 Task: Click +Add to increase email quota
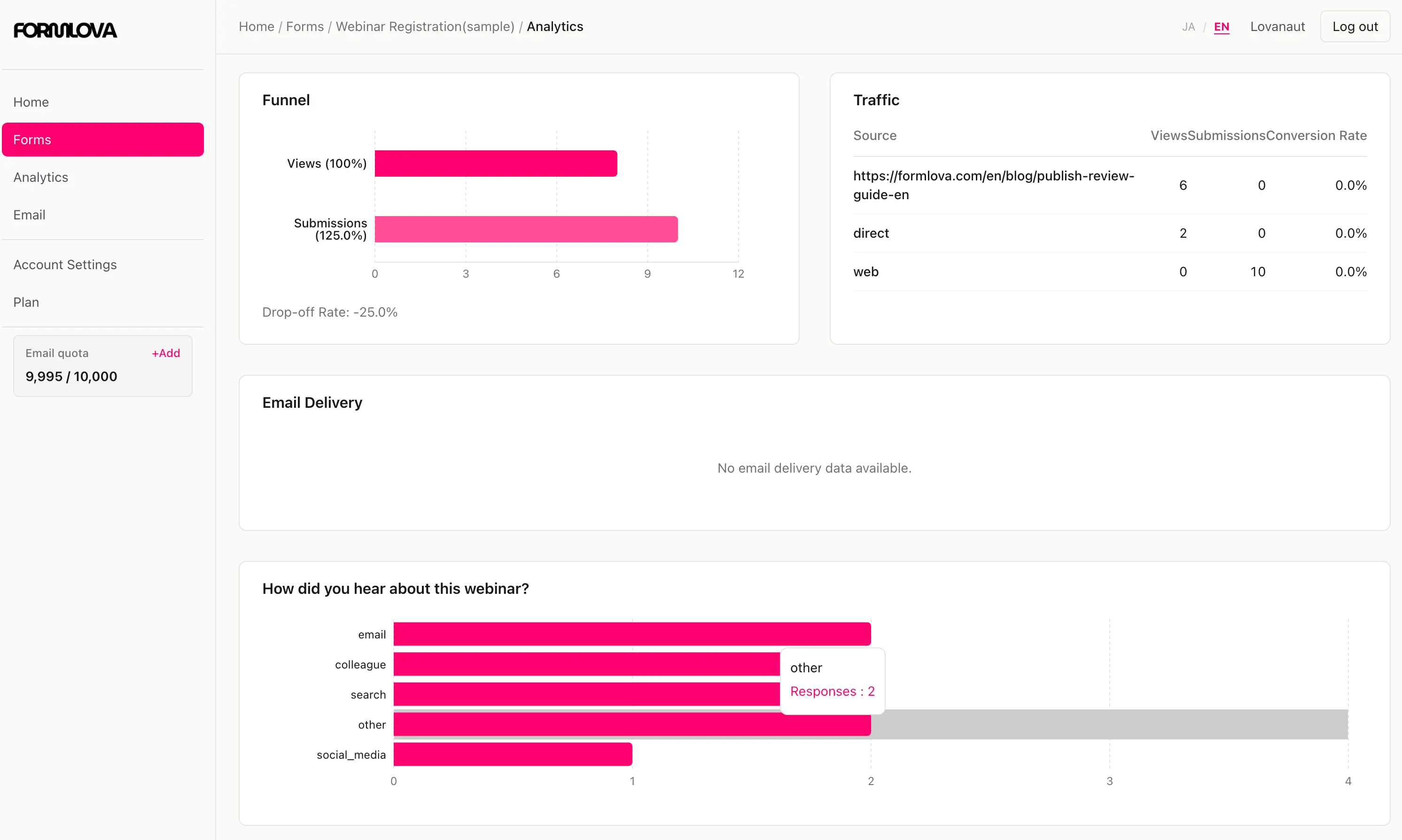point(165,353)
